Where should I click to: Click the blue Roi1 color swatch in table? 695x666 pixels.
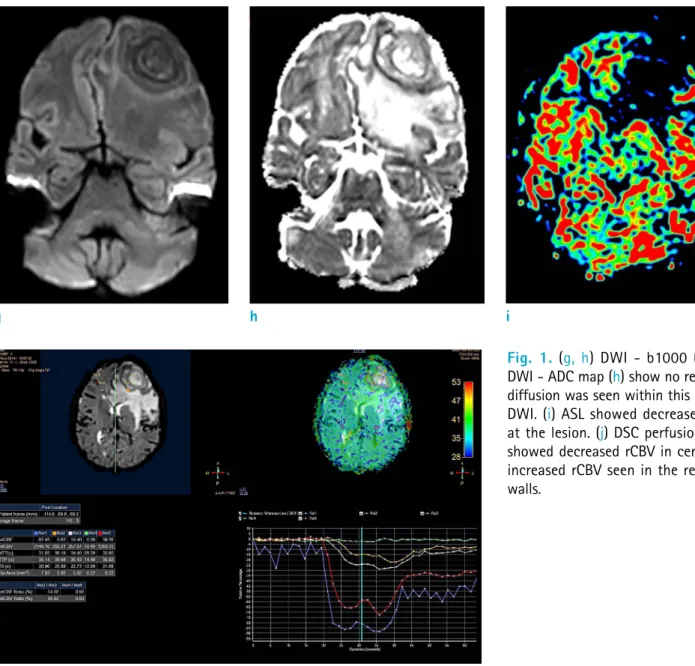36,533
